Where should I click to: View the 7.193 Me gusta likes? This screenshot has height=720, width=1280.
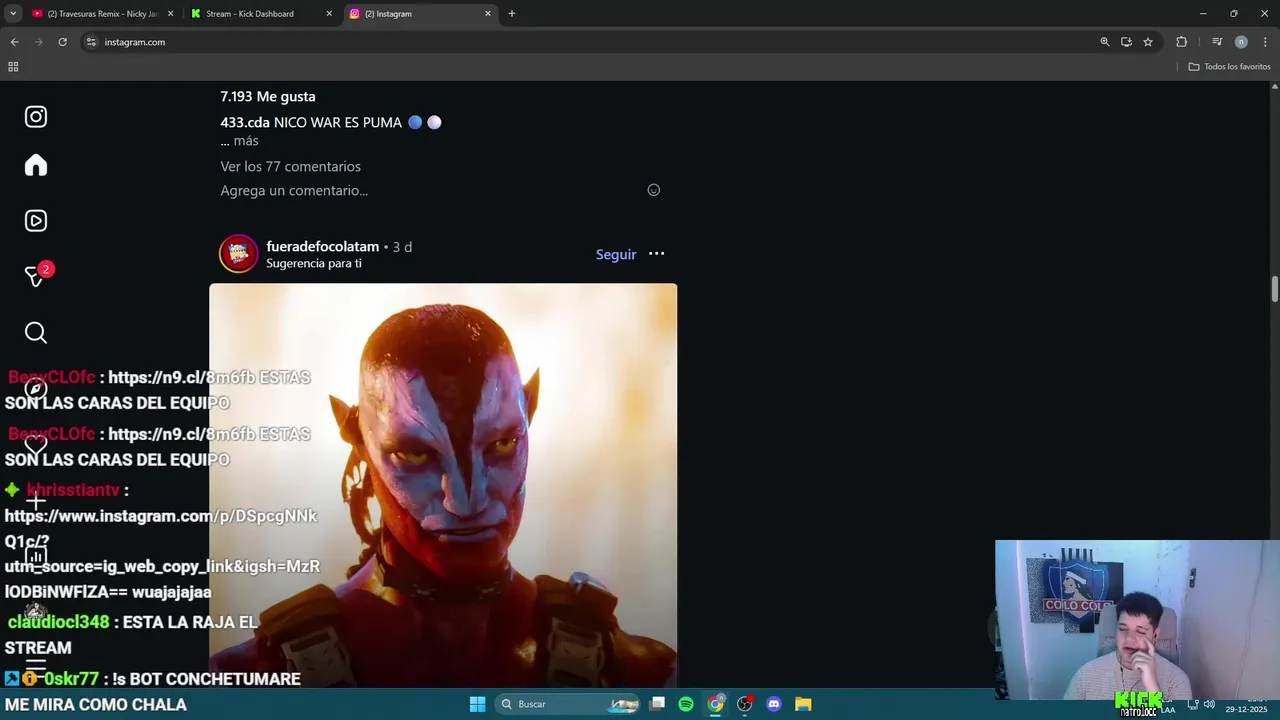tap(268, 96)
